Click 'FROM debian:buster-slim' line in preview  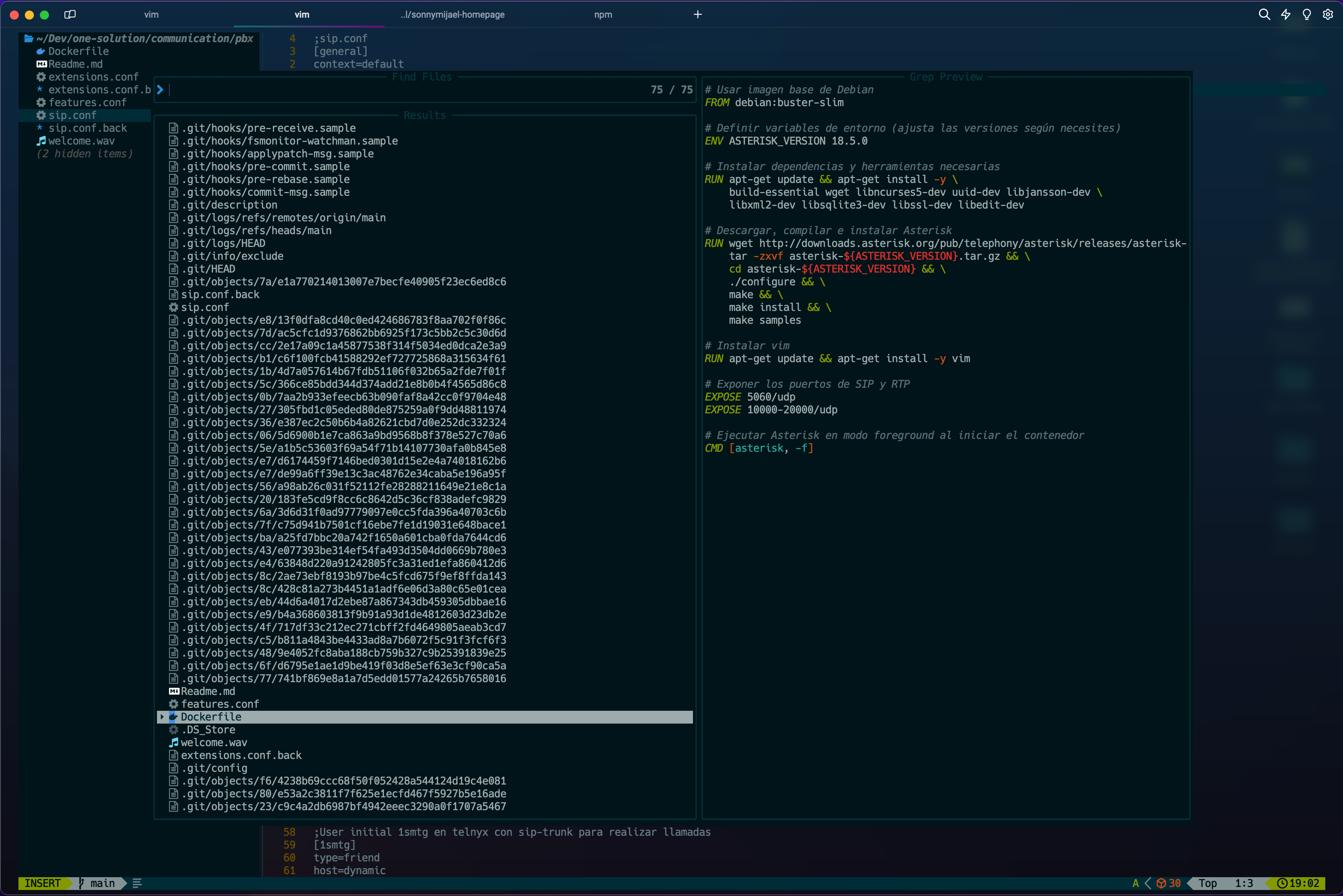(x=774, y=102)
